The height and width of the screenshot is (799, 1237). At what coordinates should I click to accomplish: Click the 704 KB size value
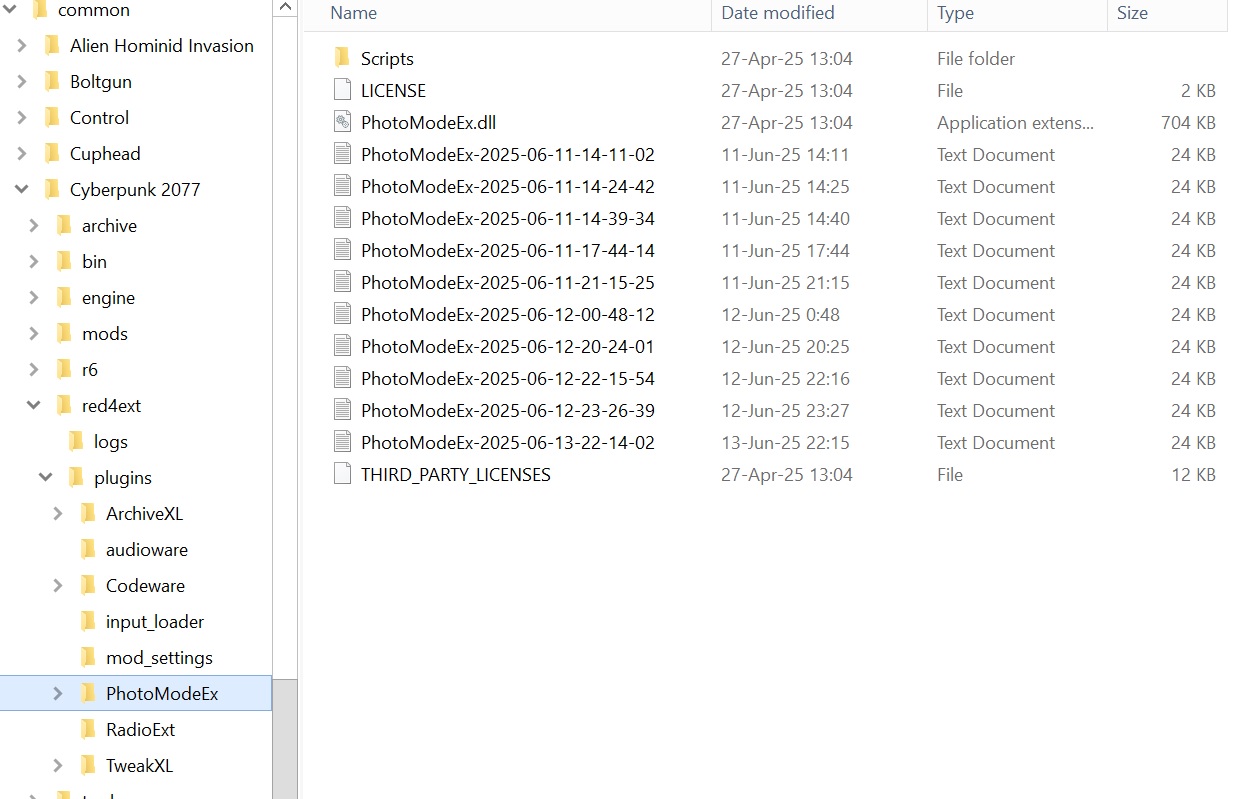pyautogui.click(x=1188, y=122)
